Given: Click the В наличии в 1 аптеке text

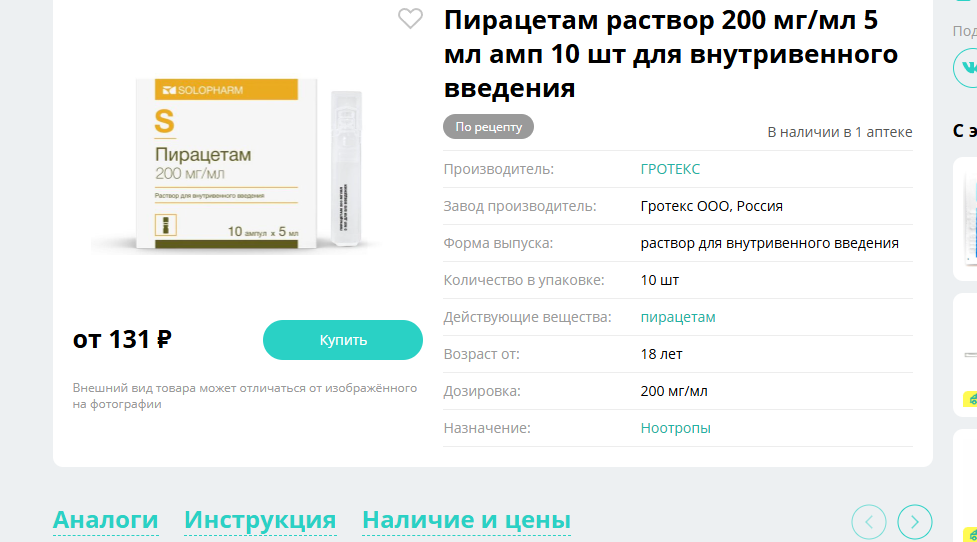Looking at the screenshot, I should pos(839,132).
